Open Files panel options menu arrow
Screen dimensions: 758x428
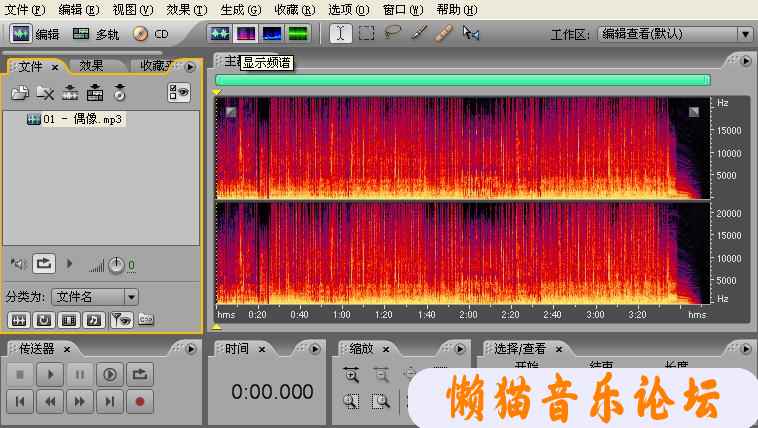pyautogui.click(x=190, y=67)
